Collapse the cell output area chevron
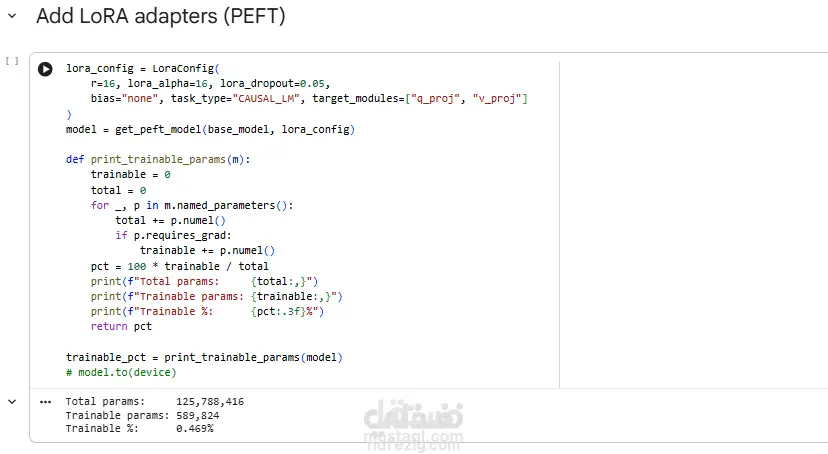The width and height of the screenshot is (828, 454). pyautogui.click(x=12, y=402)
